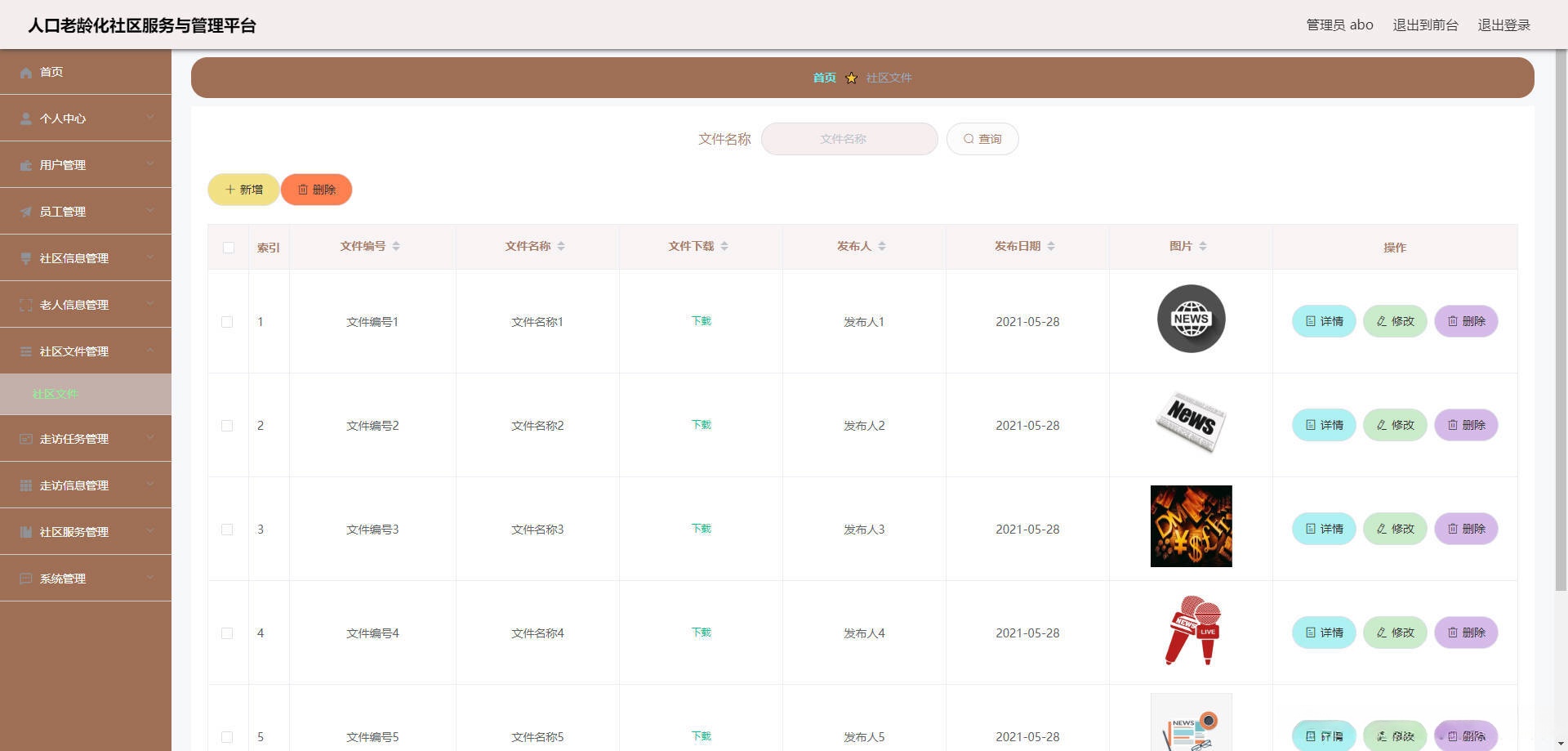Click the icon beside 用户管理
The height and width of the screenshot is (751, 1568).
point(26,166)
